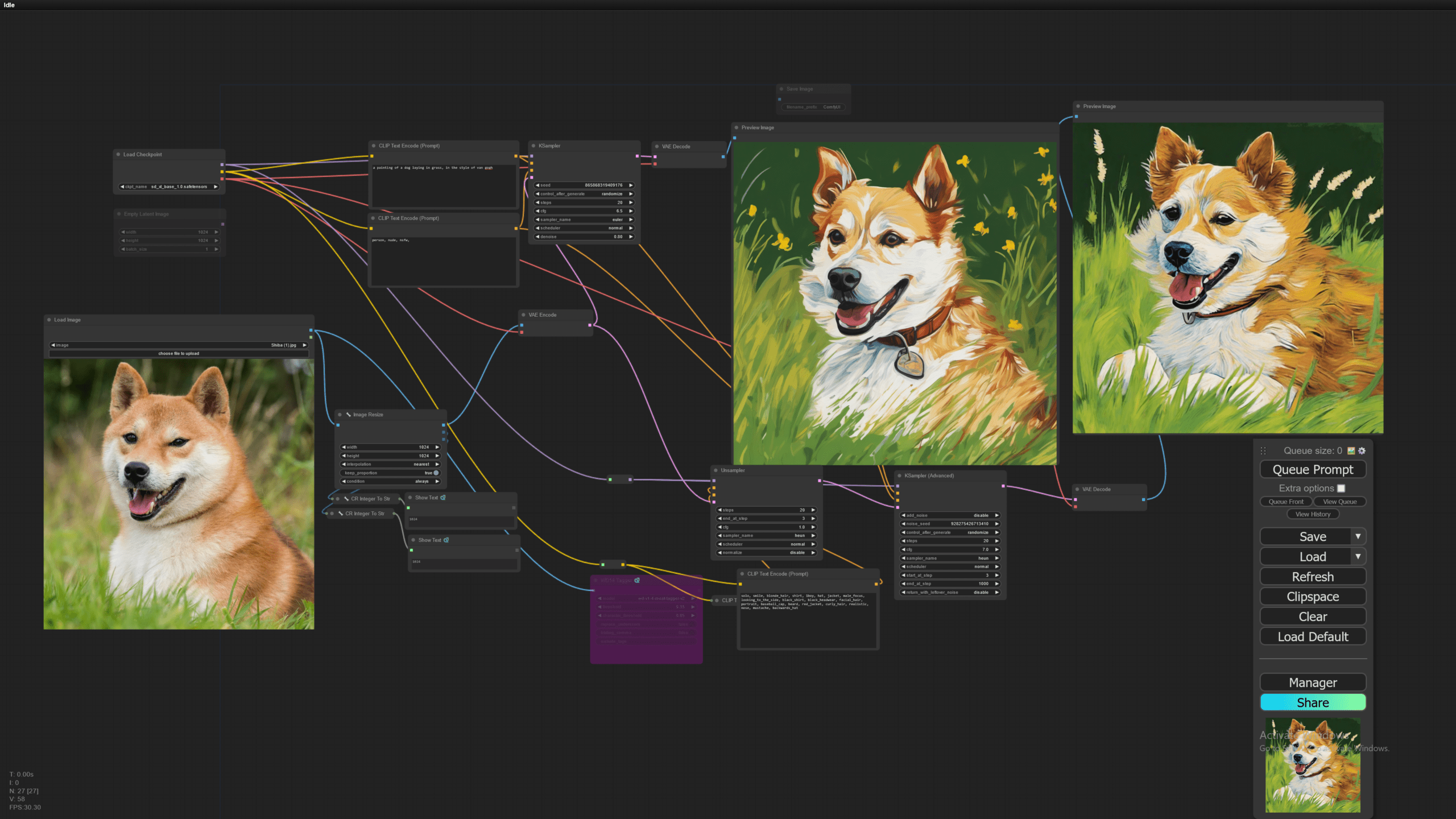Open the image selector showing Shiba (1).jpg
This screenshot has height=819, width=1456.
(x=179, y=345)
